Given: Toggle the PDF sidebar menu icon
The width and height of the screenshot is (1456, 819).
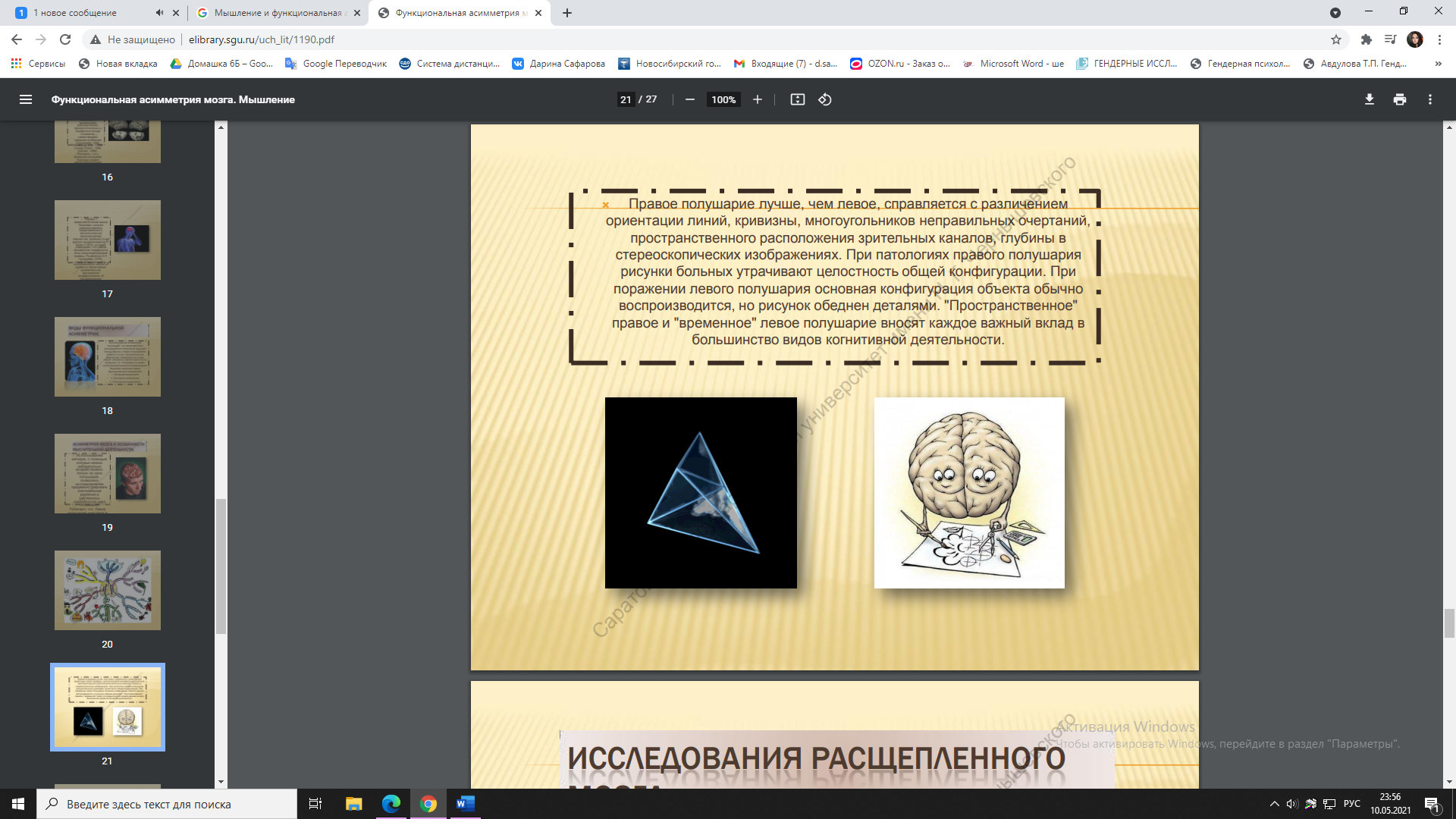Looking at the screenshot, I should point(26,99).
